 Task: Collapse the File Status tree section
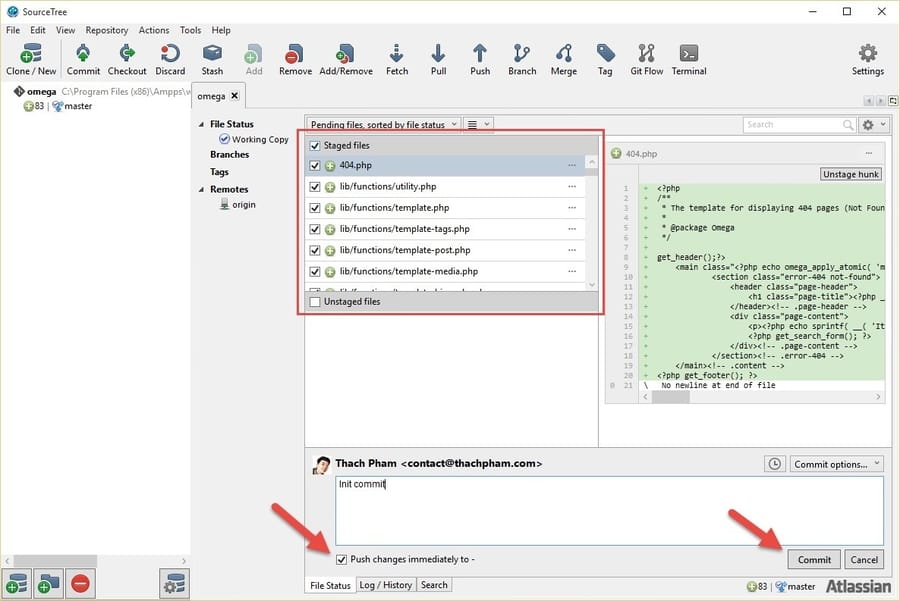tap(201, 124)
